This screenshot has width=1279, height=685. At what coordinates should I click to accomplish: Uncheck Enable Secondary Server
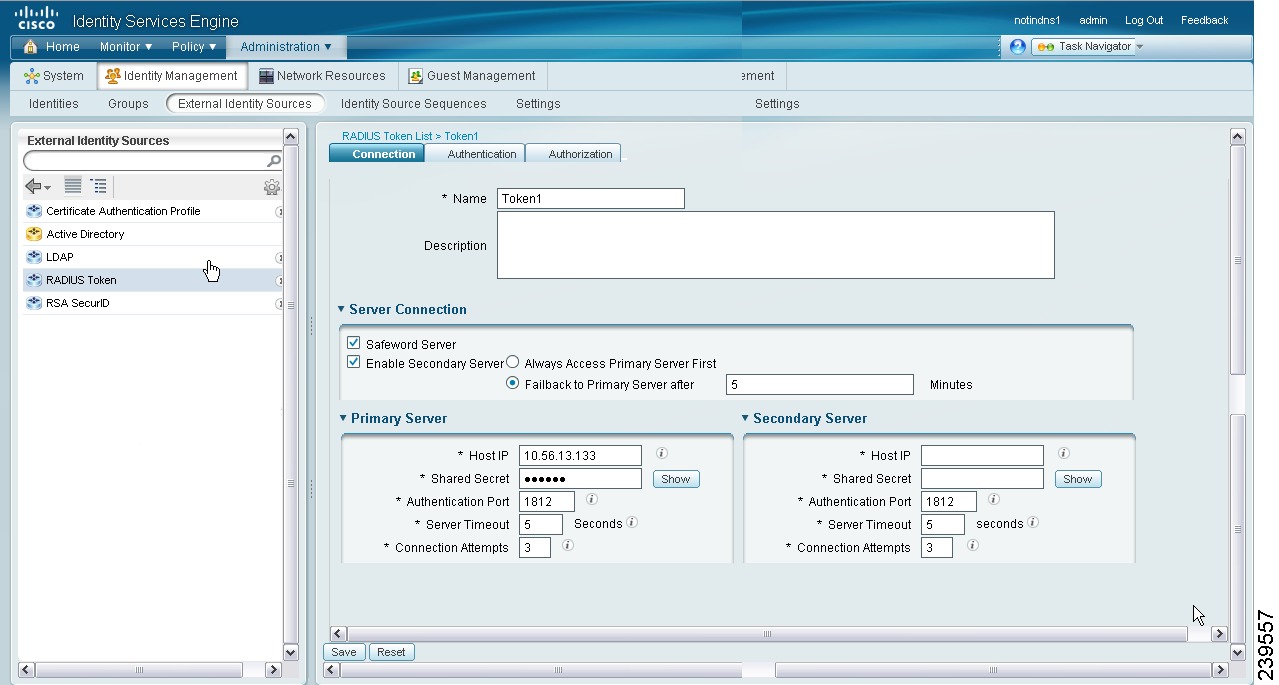click(353, 362)
